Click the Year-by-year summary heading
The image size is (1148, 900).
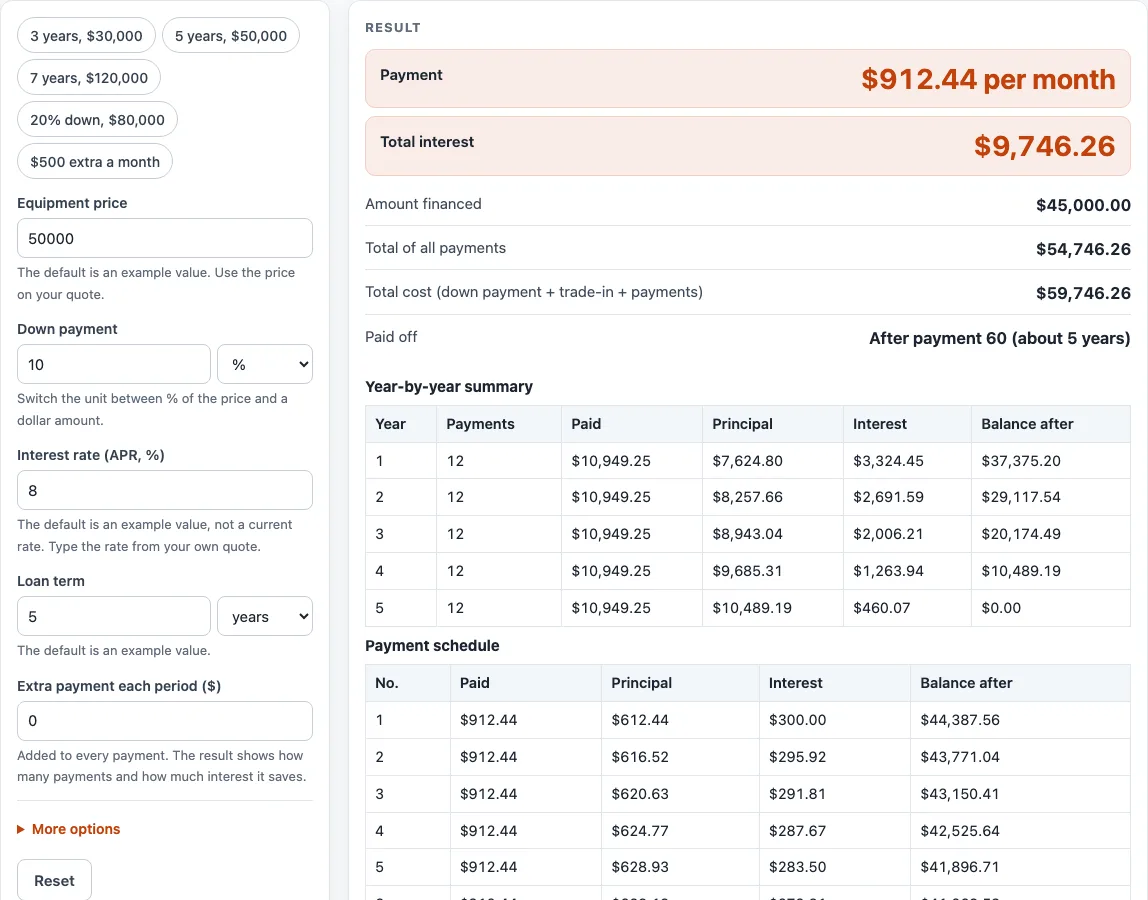449,387
